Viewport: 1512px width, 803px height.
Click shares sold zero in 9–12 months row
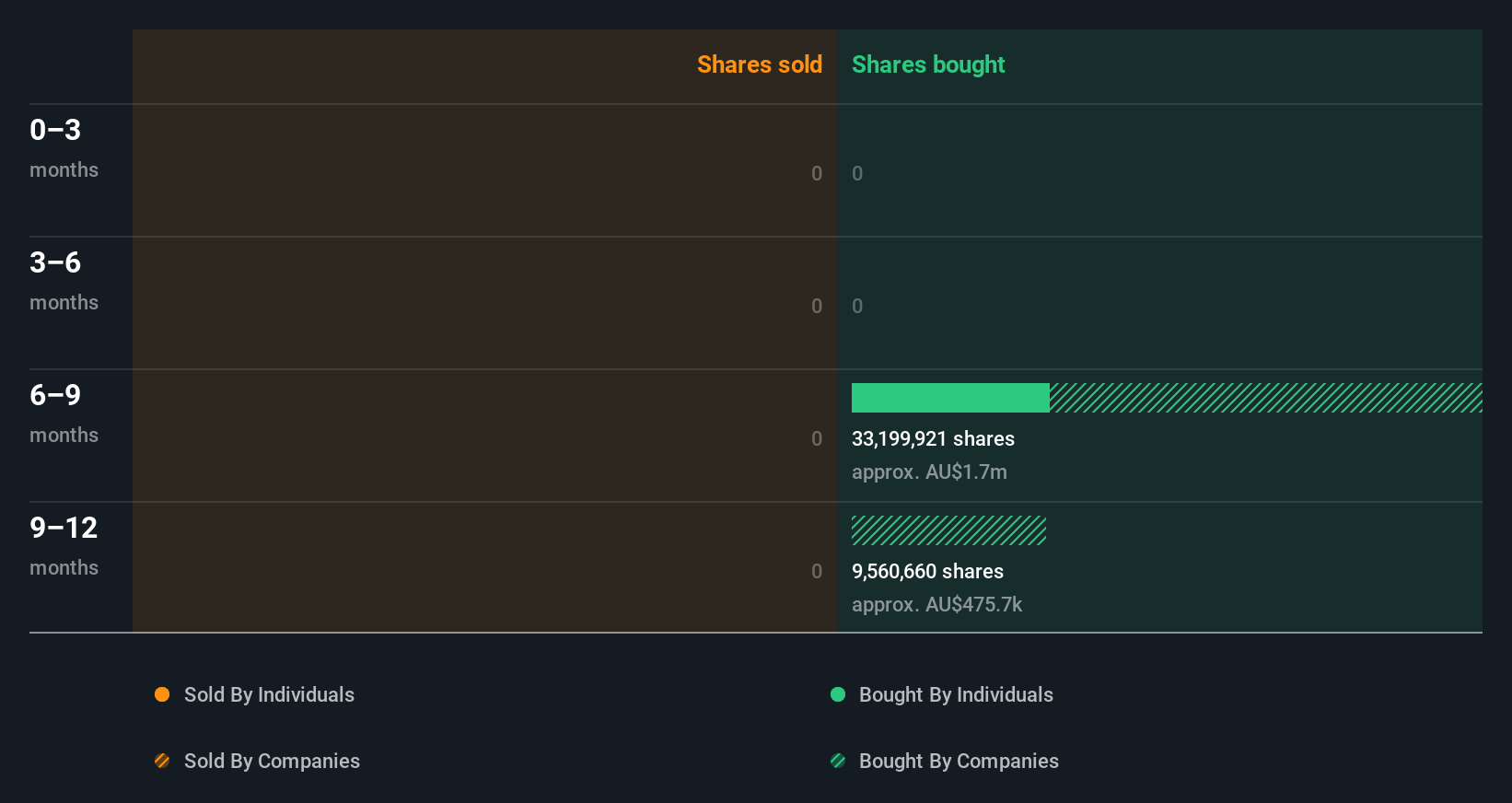click(817, 571)
